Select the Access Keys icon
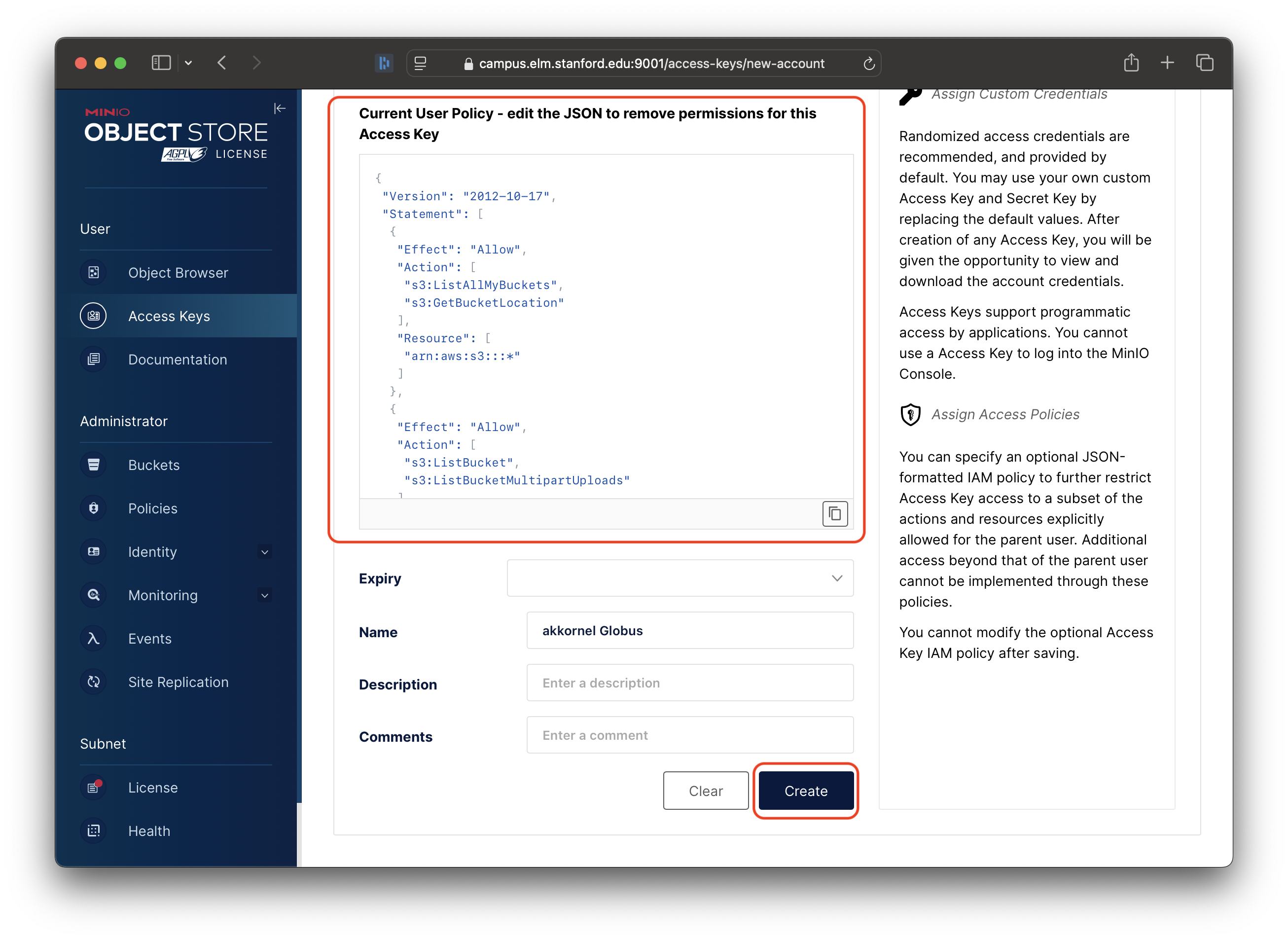Viewport: 1288px width, 940px height. pos(93,316)
